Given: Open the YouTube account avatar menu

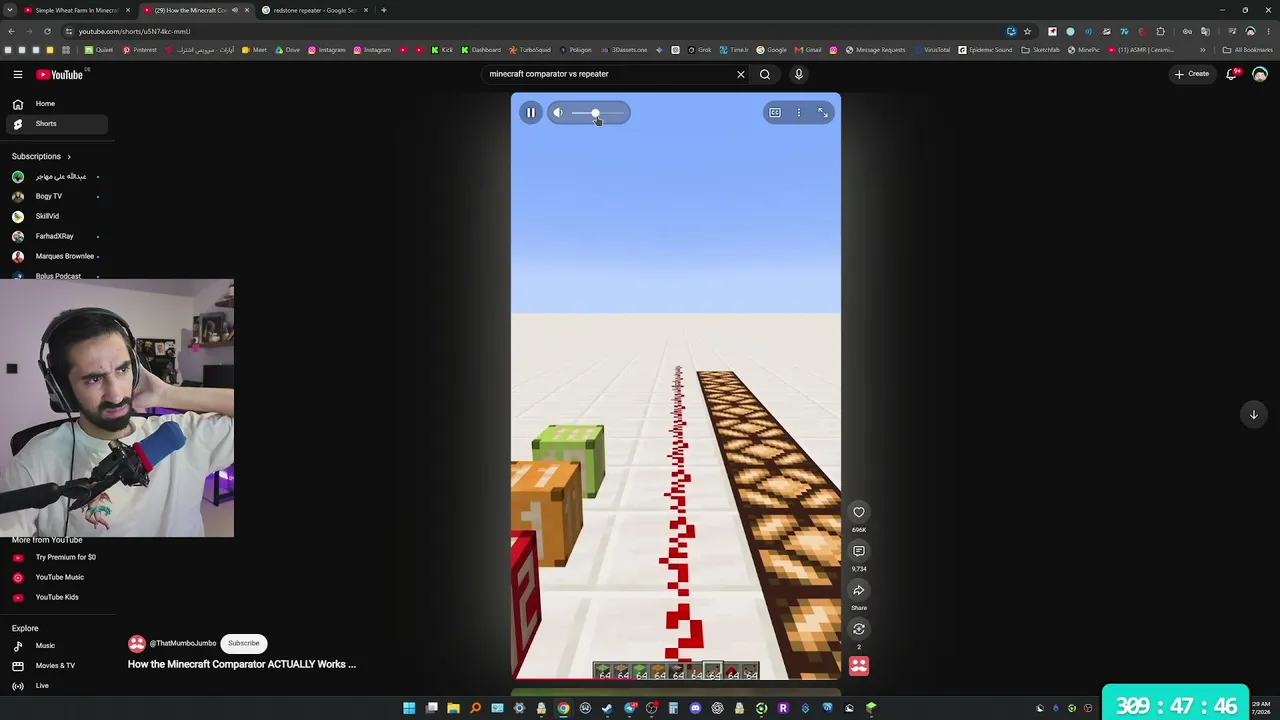Looking at the screenshot, I should (x=1260, y=74).
